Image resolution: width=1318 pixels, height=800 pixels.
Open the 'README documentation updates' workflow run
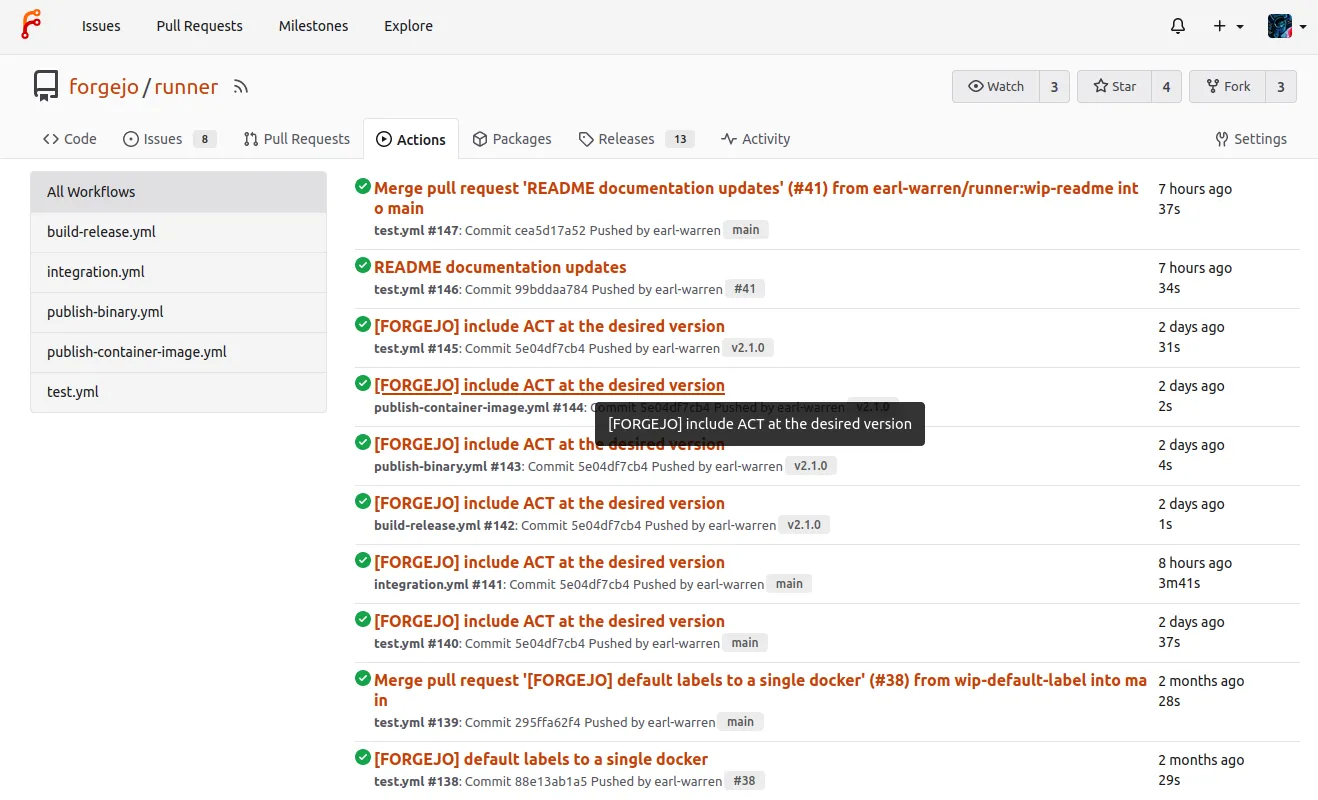[499, 267]
